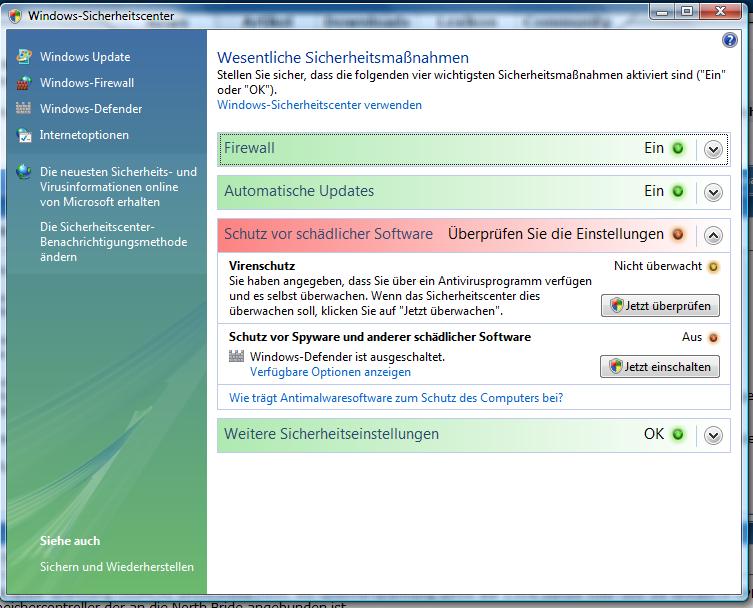753x608 pixels.
Task: Click 'Überprüfen Sie die Einstellungen' status text
Action: click(x=556, y=234)
